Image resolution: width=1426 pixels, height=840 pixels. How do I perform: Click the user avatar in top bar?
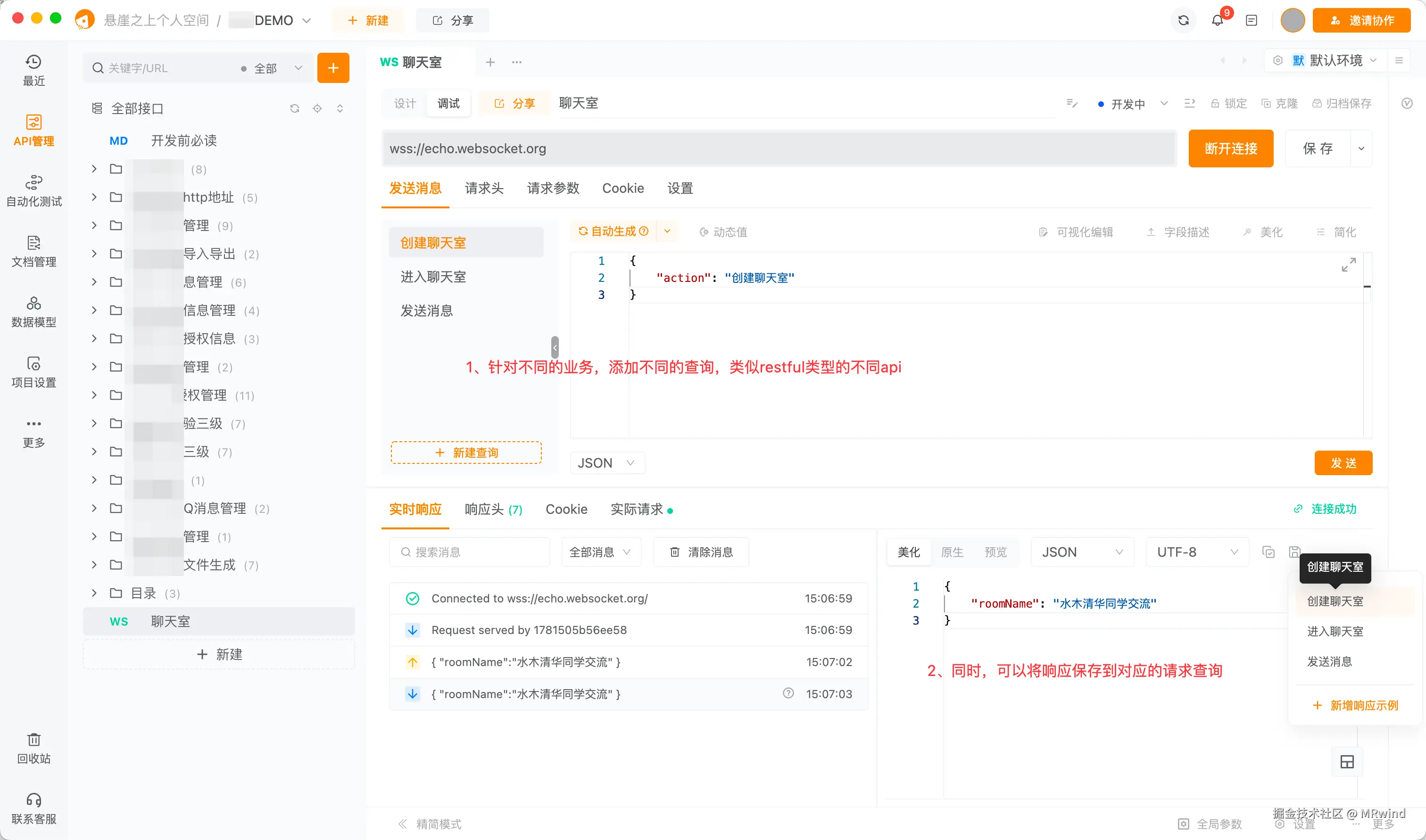coord(1293,20)
